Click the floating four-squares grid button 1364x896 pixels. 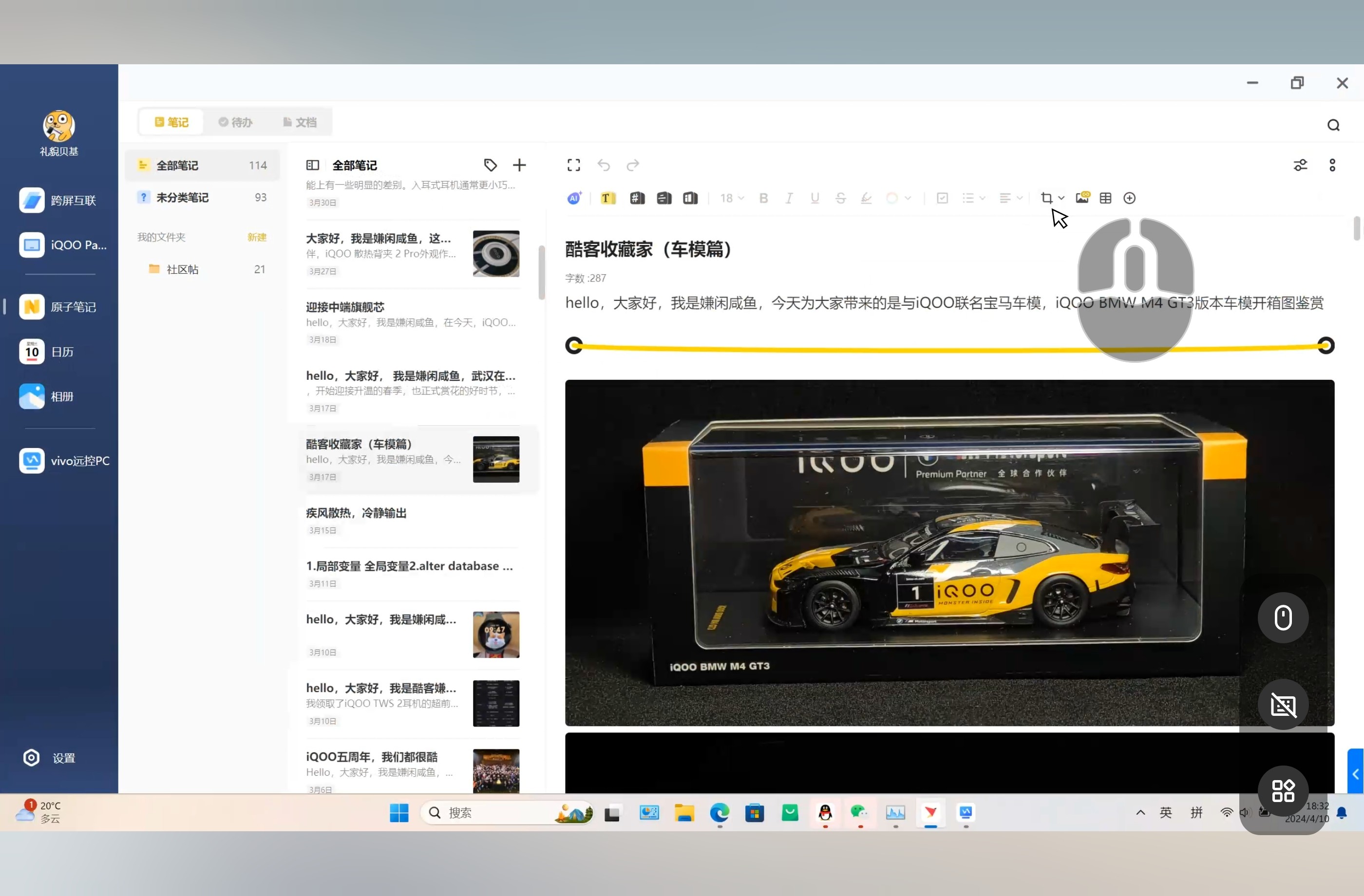[x=1283, y=791]
